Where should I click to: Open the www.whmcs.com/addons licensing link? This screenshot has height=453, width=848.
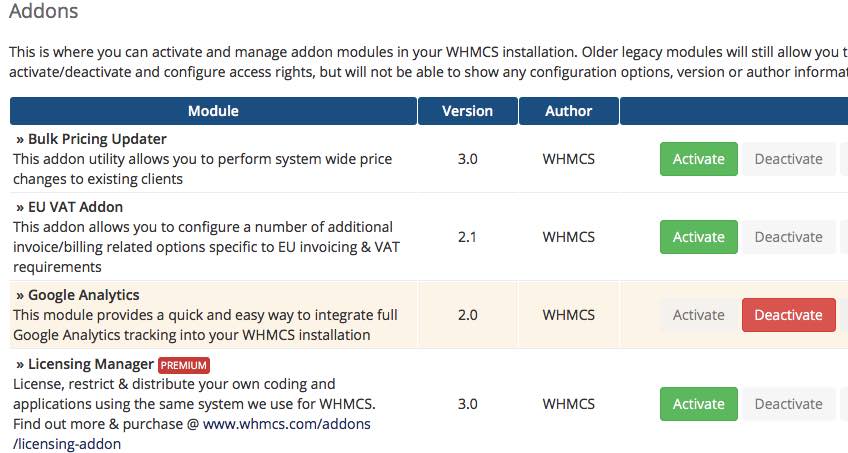point(286,424)
